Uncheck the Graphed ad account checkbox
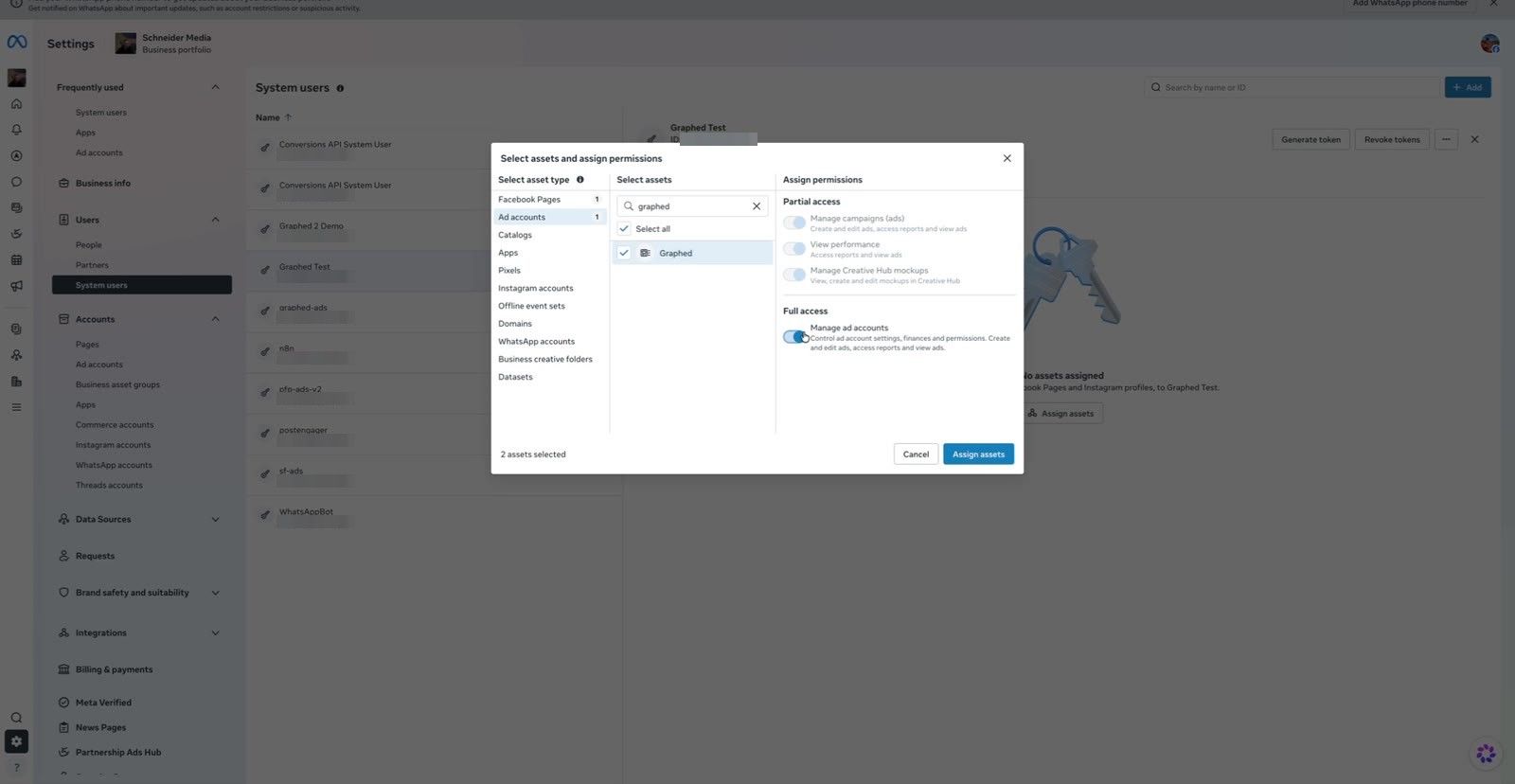 (624, 254)
